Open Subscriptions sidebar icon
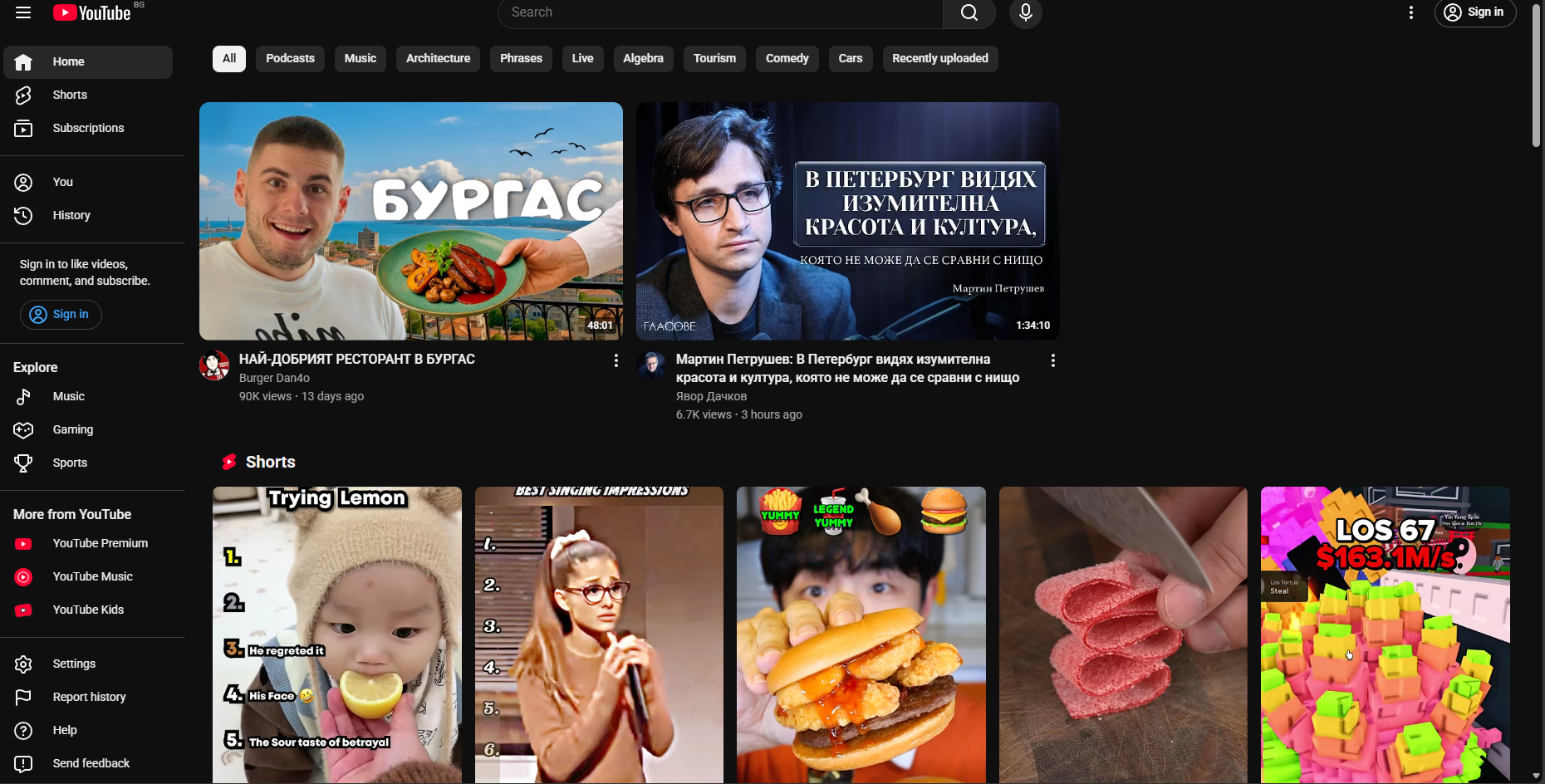The width and height of the screenshot is (1545, 784). point(23,129)
